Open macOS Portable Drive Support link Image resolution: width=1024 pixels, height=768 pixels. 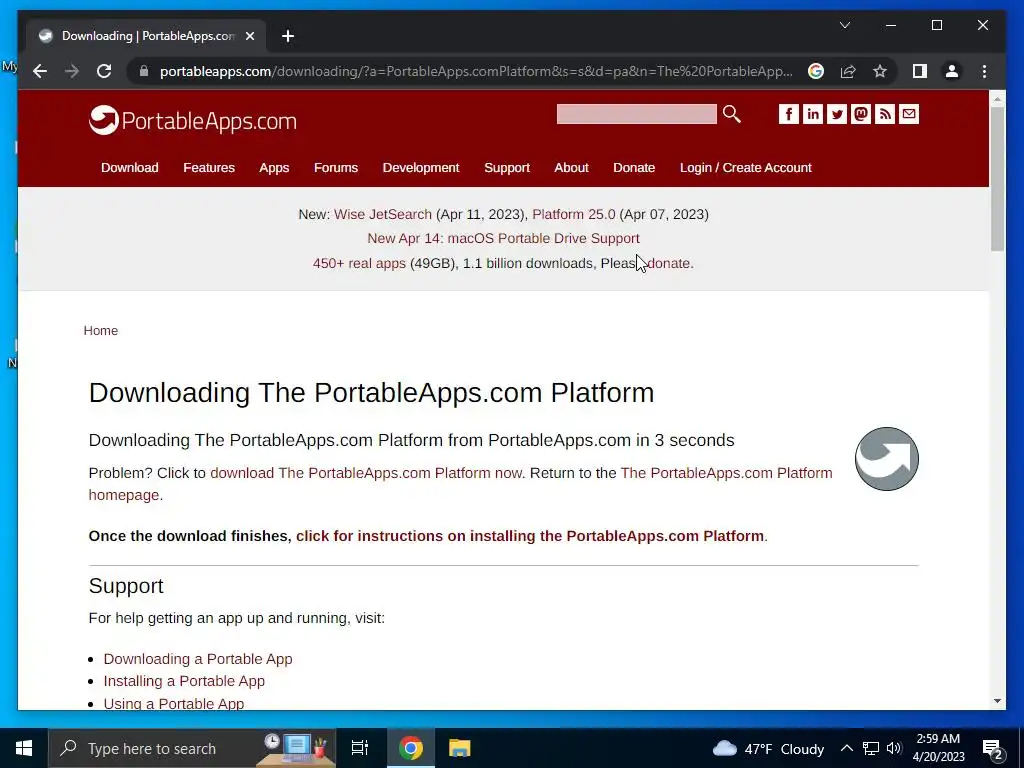click(x=504, y=238)
